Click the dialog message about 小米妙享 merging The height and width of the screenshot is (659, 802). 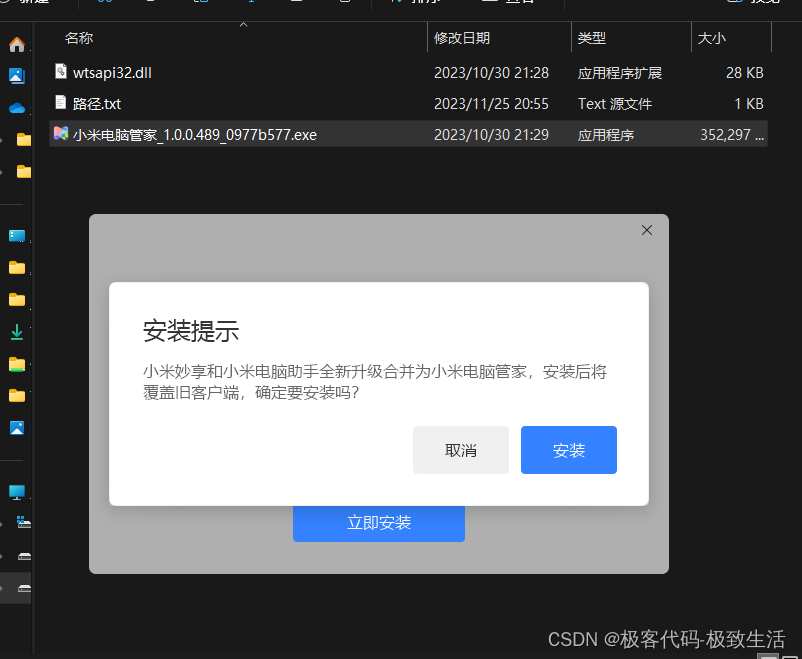click(375, 382)
